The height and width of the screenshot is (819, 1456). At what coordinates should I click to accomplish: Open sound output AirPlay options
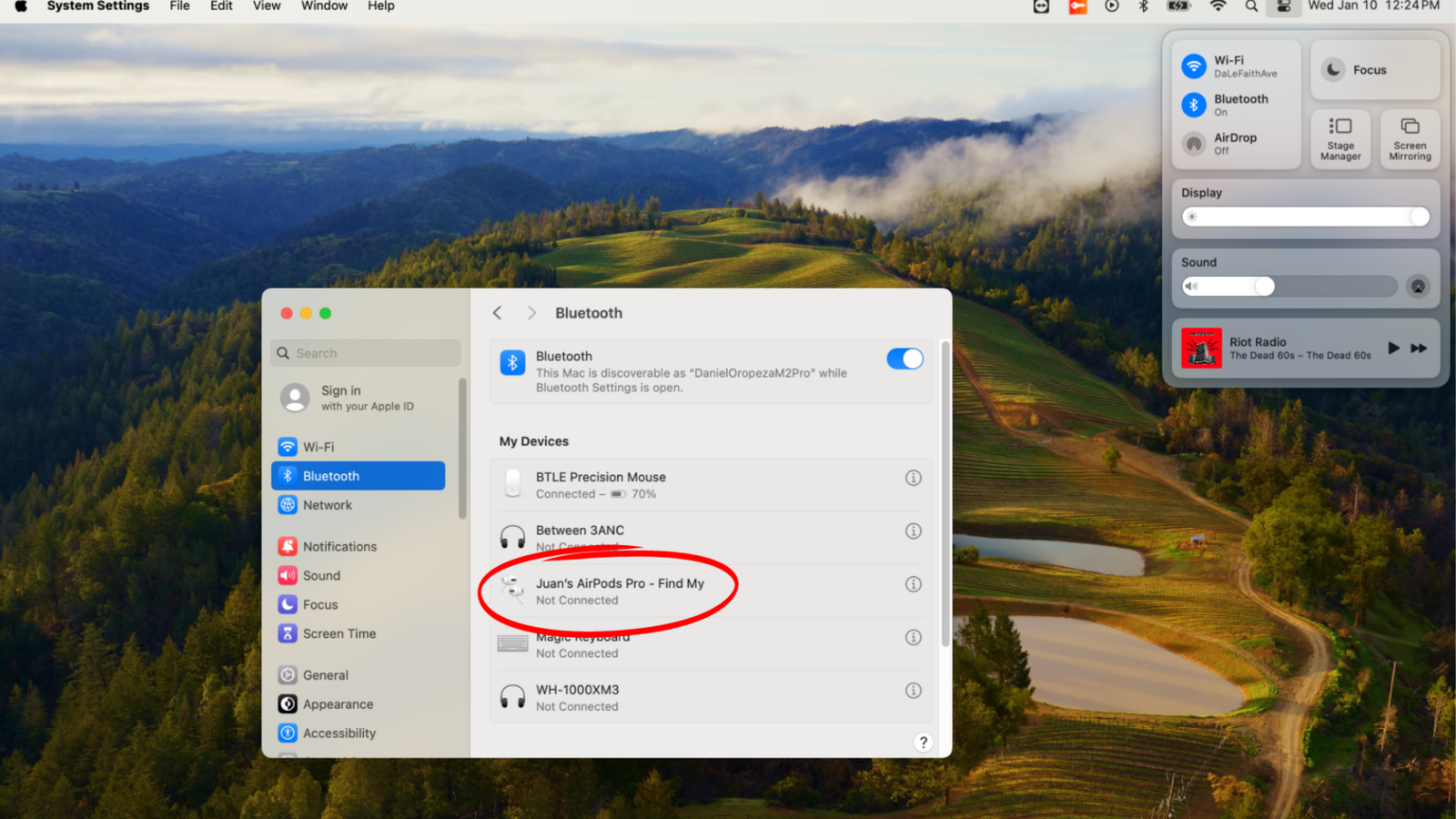tap(1418, 287)
